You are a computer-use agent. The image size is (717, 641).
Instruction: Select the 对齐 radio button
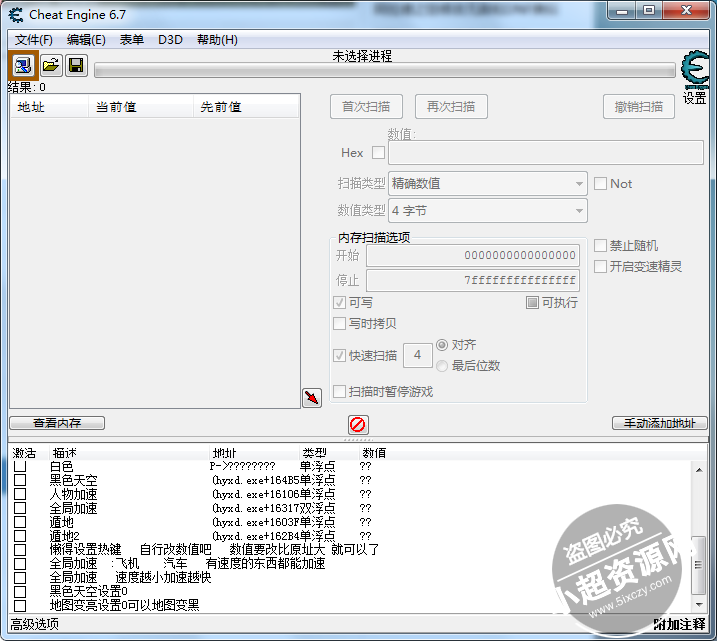click(x=442, y=345)
